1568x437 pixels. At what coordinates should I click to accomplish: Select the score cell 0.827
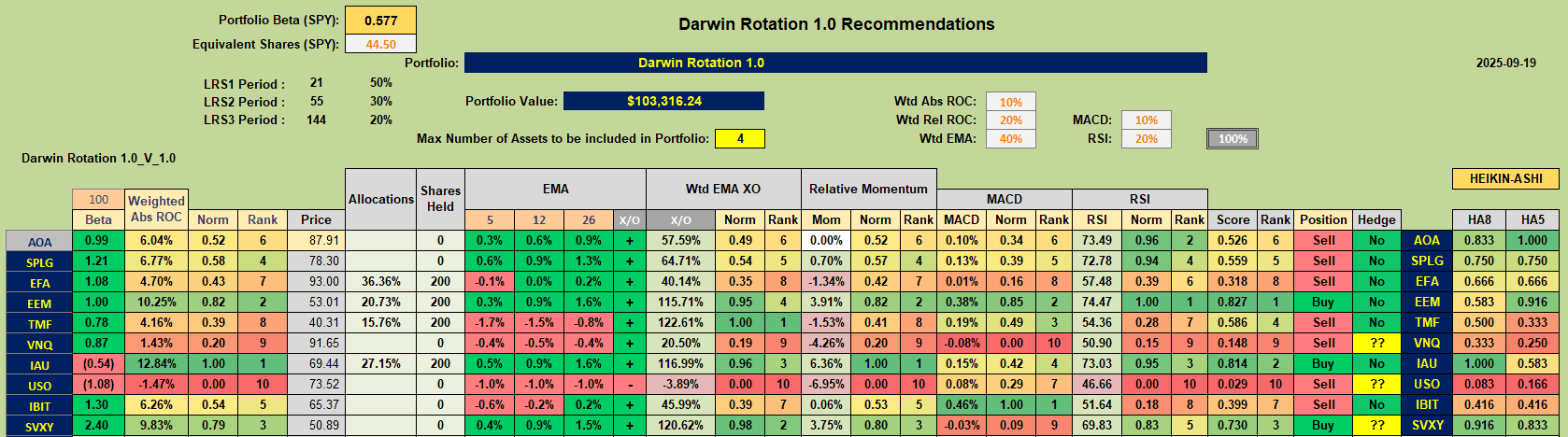1233,302
